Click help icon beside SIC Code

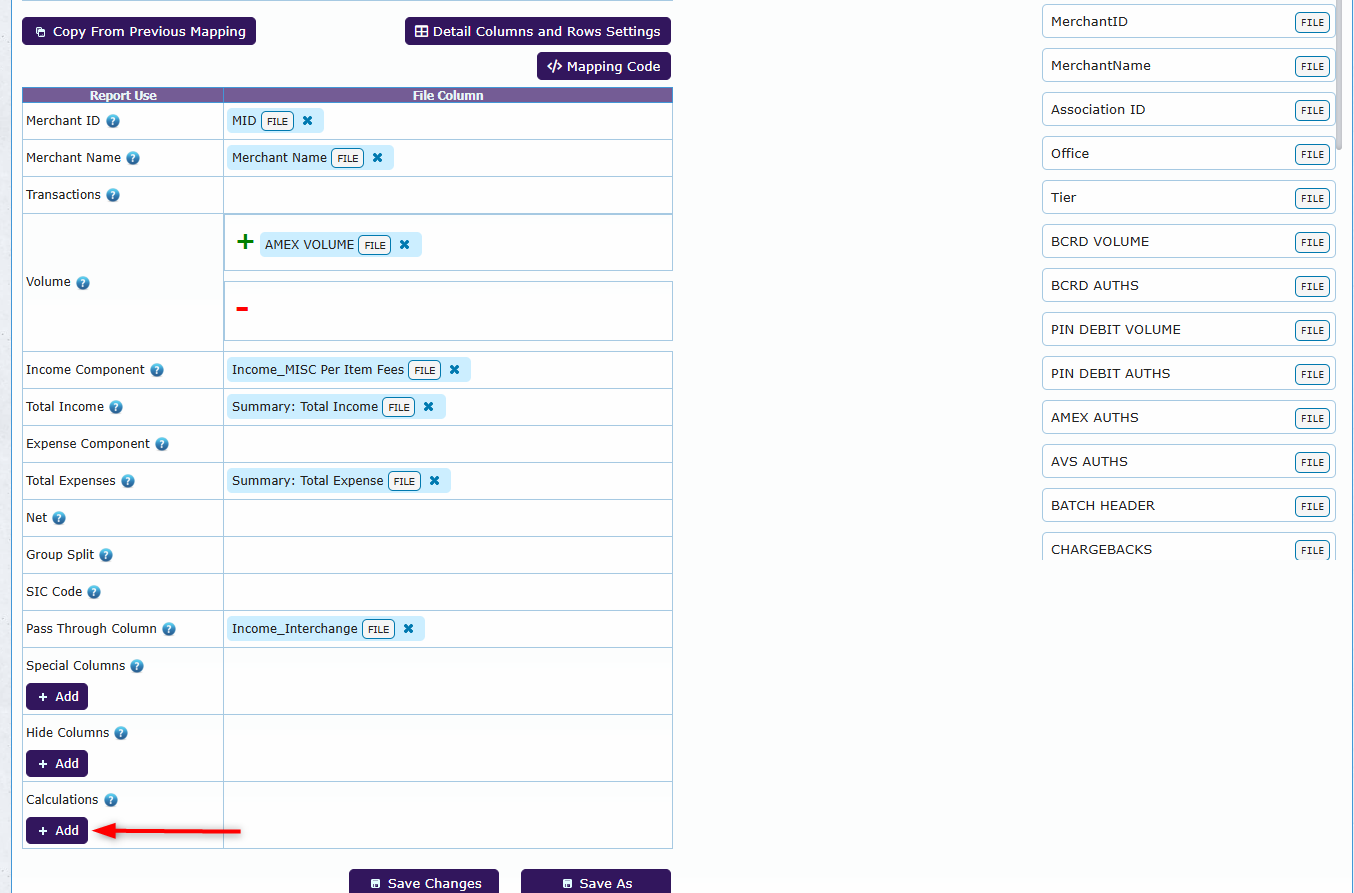[x=94, y=592]
